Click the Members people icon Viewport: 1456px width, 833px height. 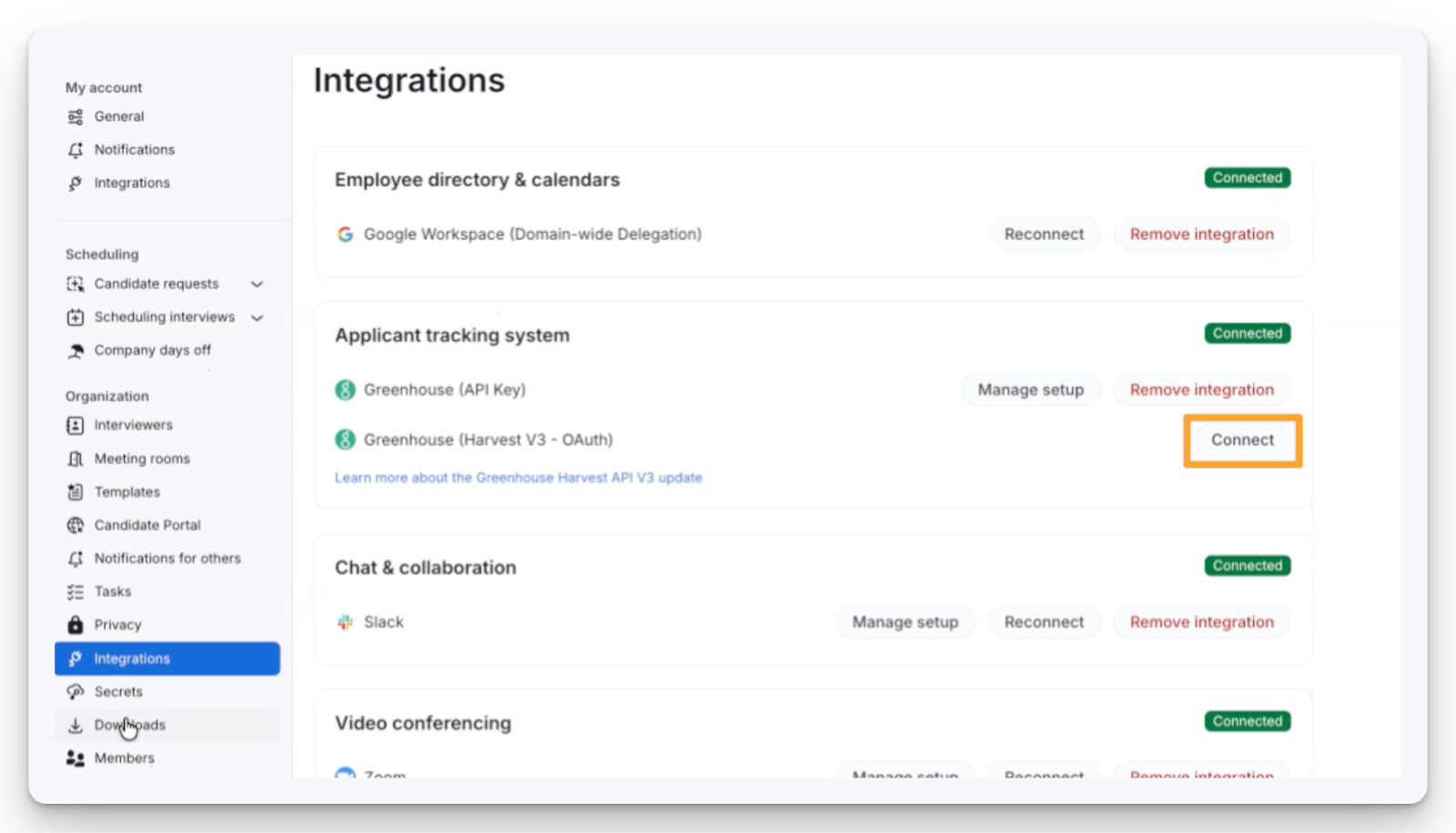pos(76,758)
